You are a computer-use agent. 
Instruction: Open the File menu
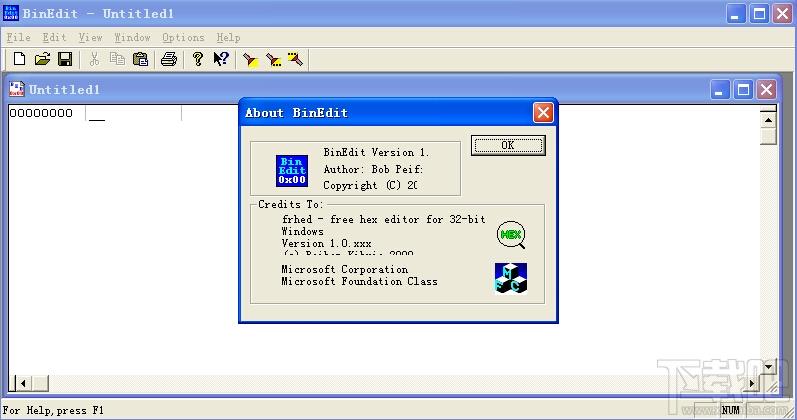pos(18,38)
